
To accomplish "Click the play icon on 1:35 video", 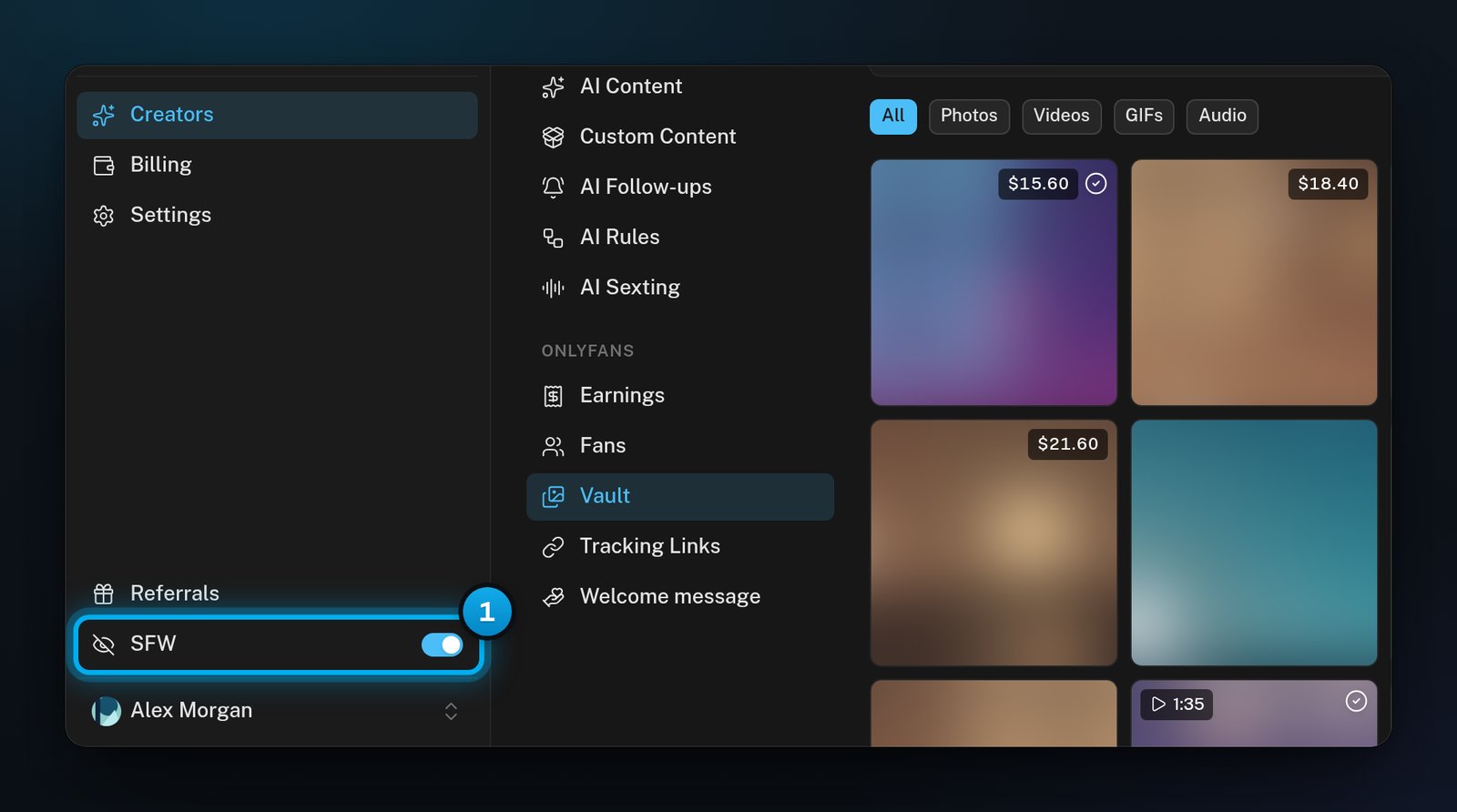I will tap(1158, 704).
